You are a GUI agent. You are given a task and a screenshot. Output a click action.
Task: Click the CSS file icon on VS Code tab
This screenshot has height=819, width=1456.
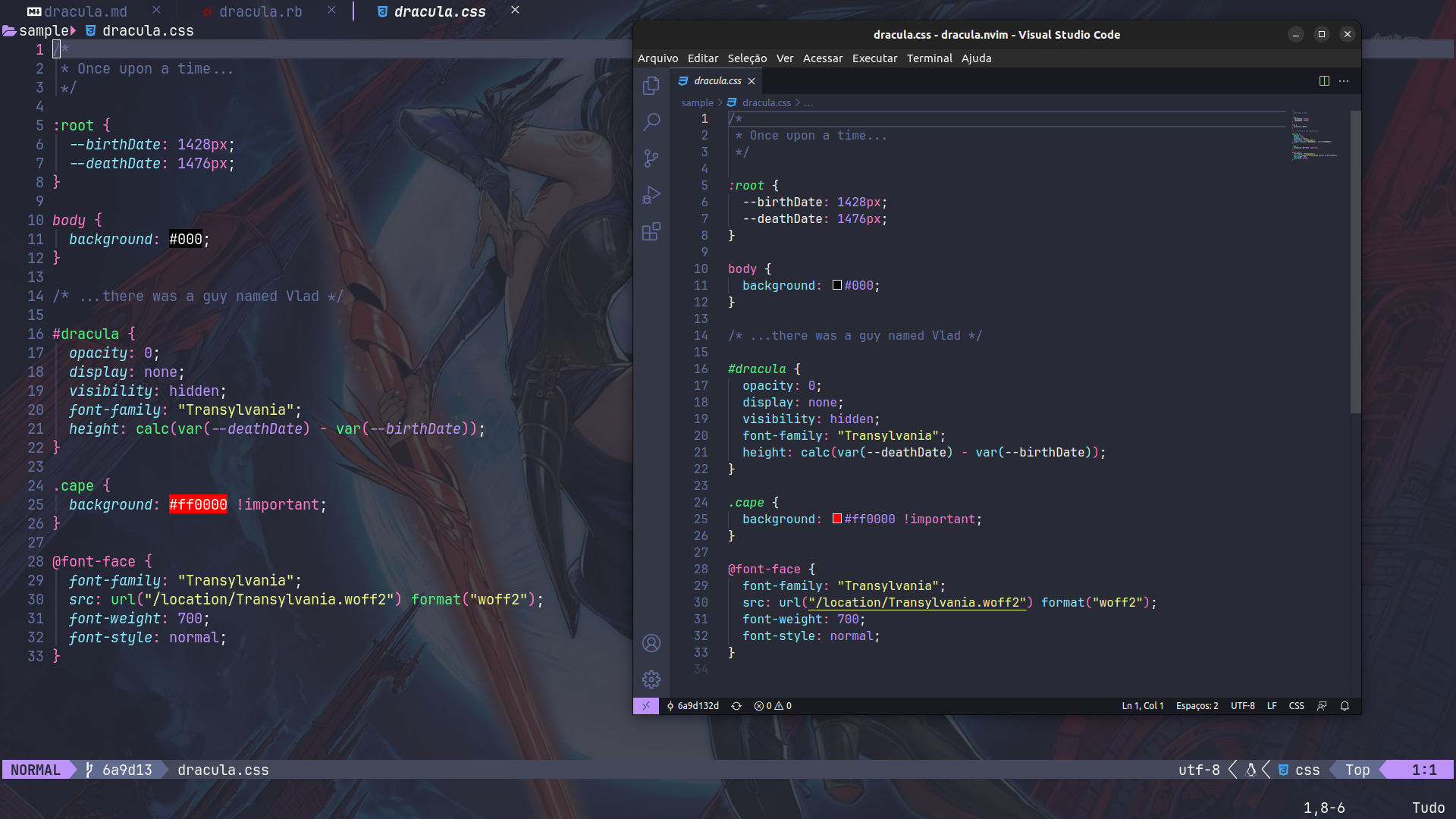click(682, 81)
